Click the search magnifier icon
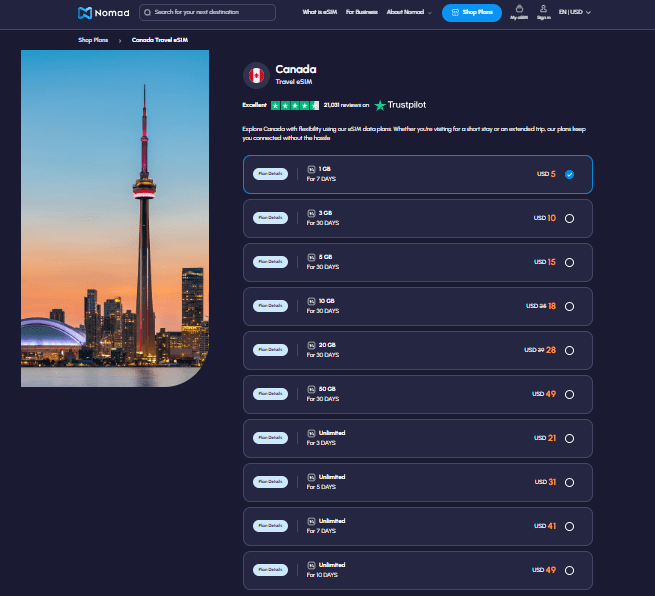The height and width of the screenshot is (596, 655). pos(147,13)
